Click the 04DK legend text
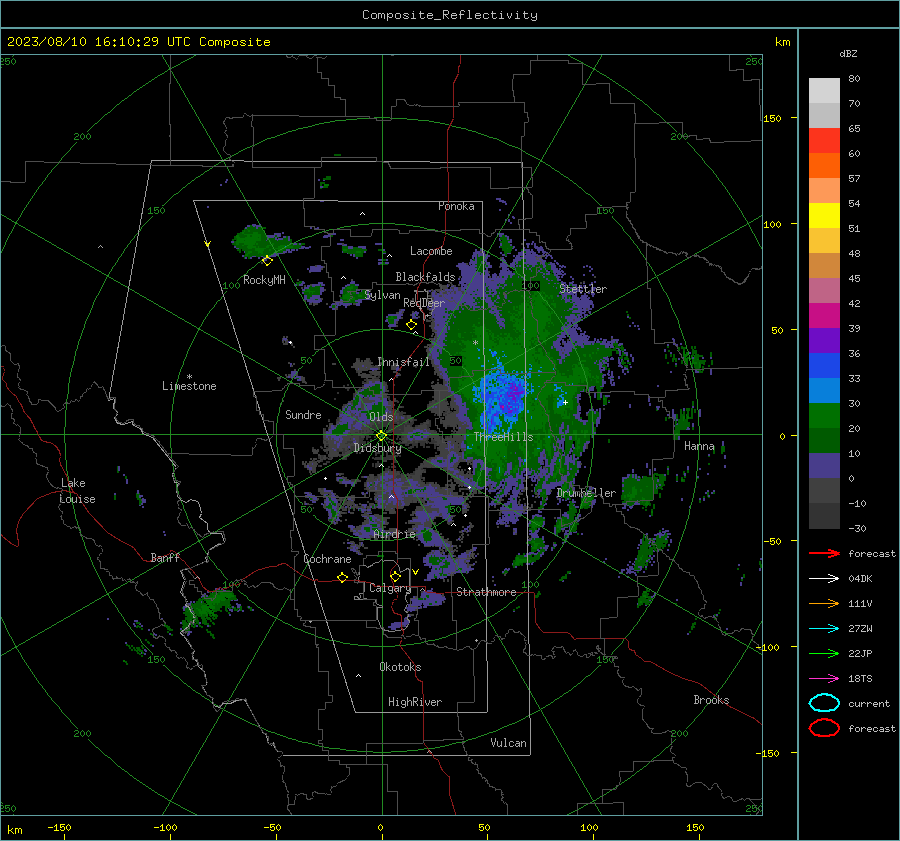 860,579
